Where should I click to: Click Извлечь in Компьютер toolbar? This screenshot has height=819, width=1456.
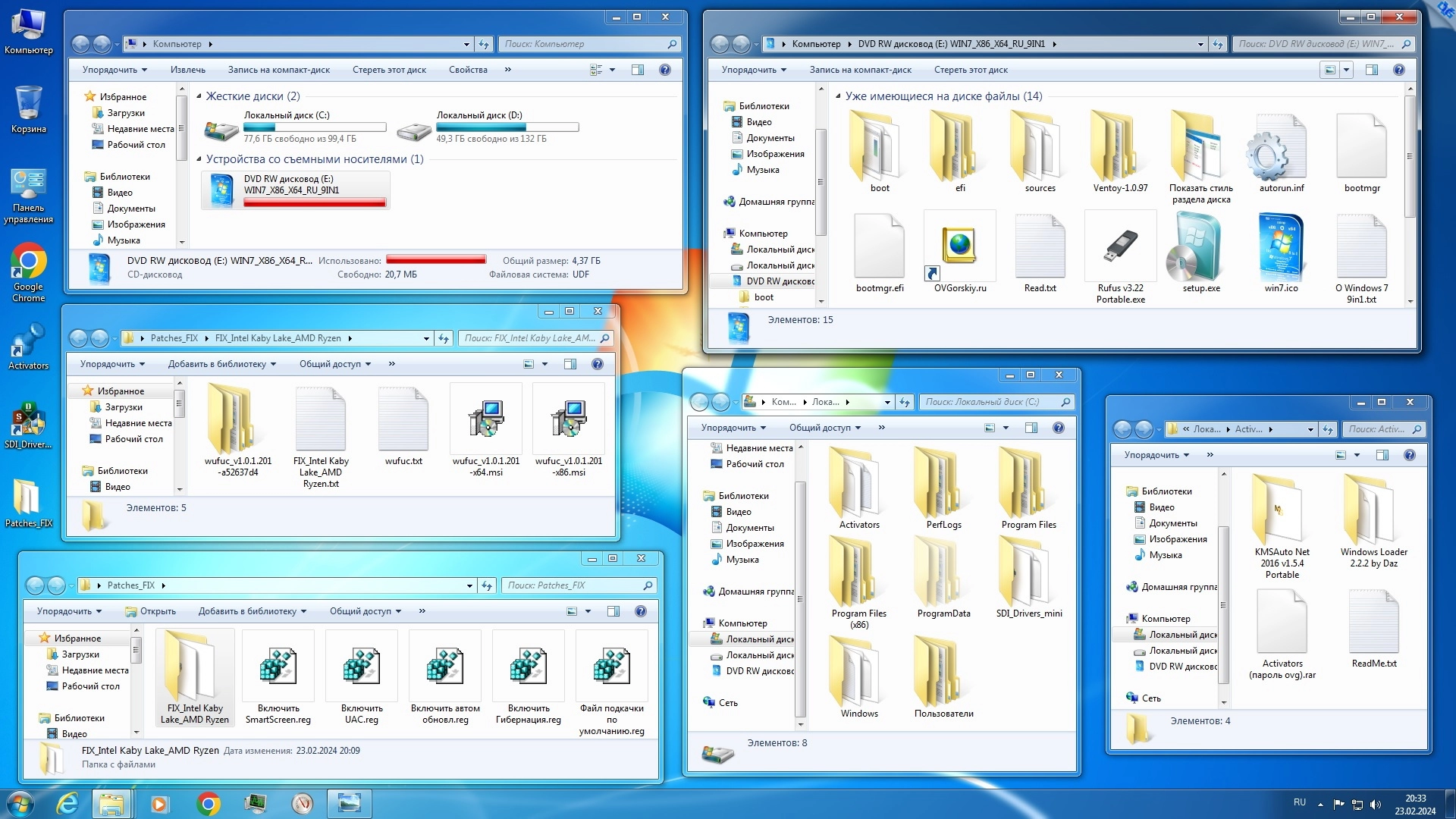pos(187,70)
